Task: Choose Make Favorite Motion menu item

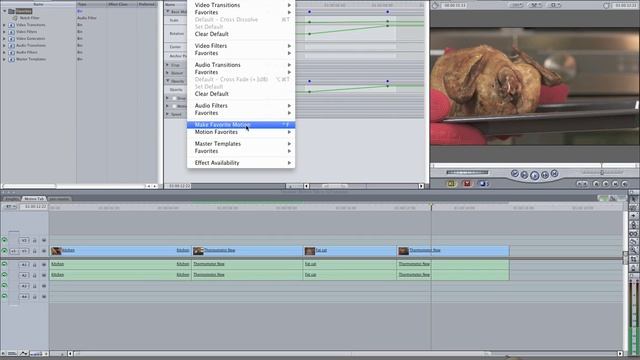Action: tap(241, 125)
